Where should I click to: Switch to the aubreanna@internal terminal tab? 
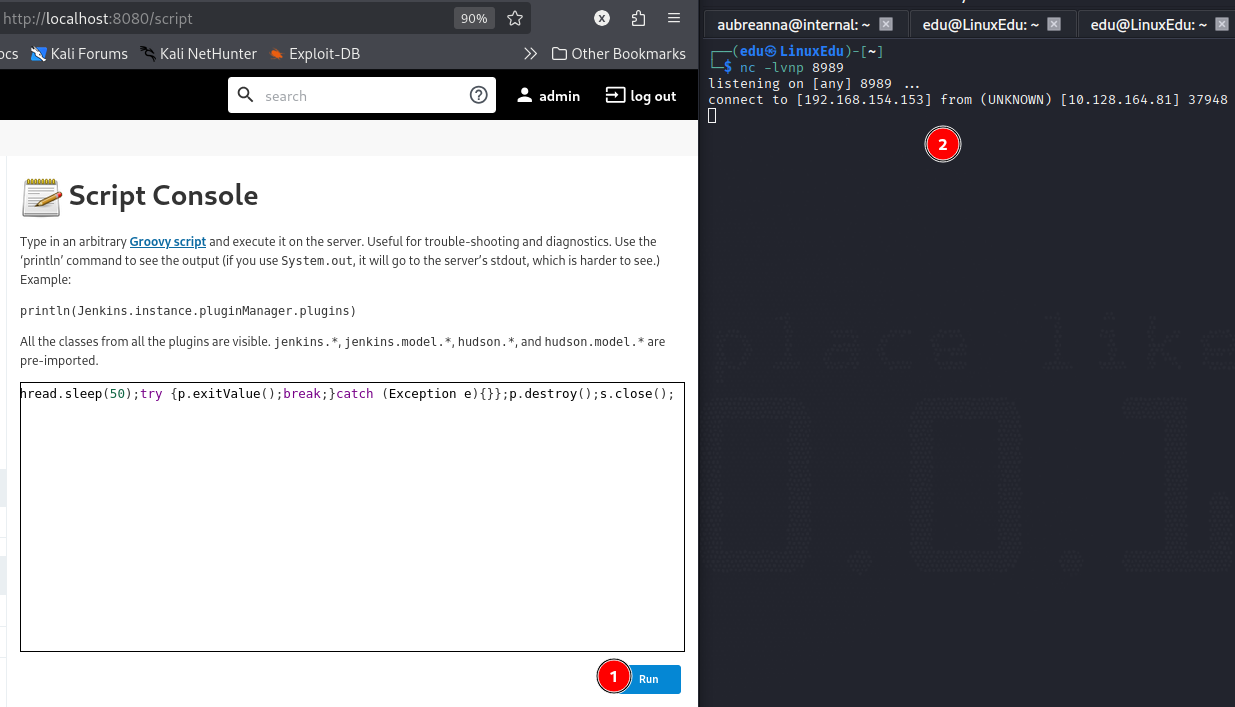click(795, 25)
